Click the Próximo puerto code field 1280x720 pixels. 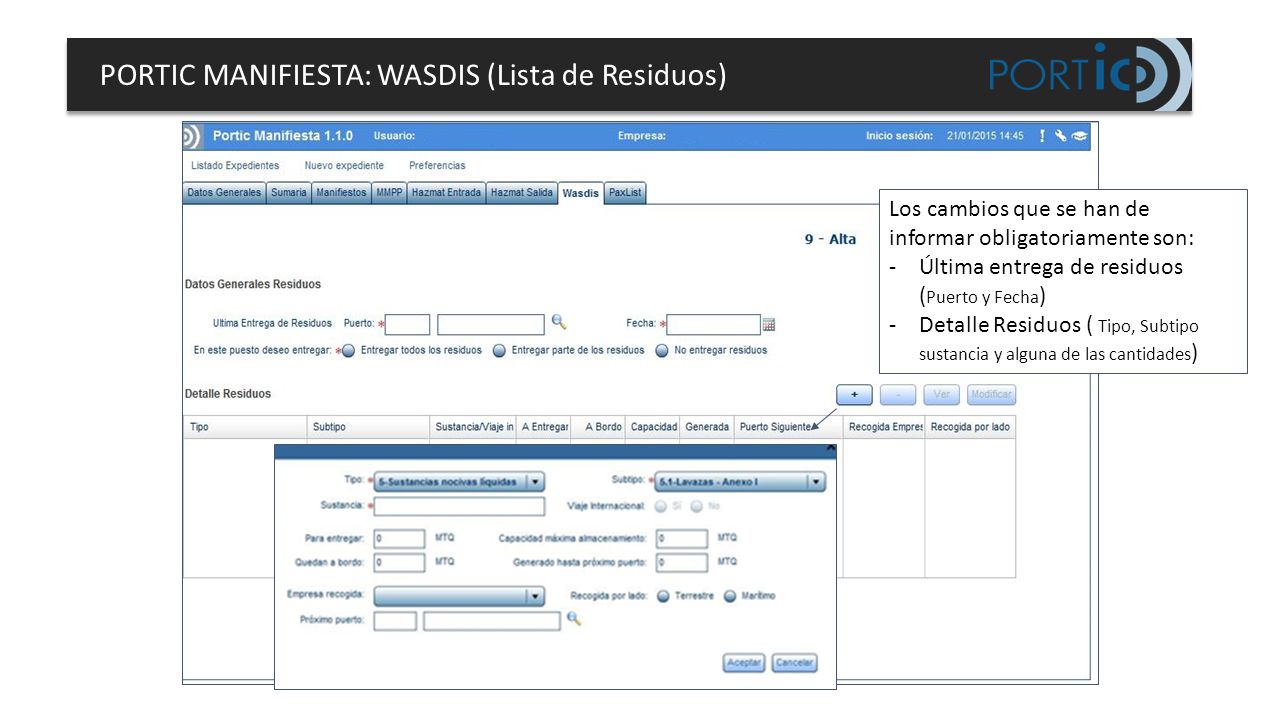(x=395, y=621)
